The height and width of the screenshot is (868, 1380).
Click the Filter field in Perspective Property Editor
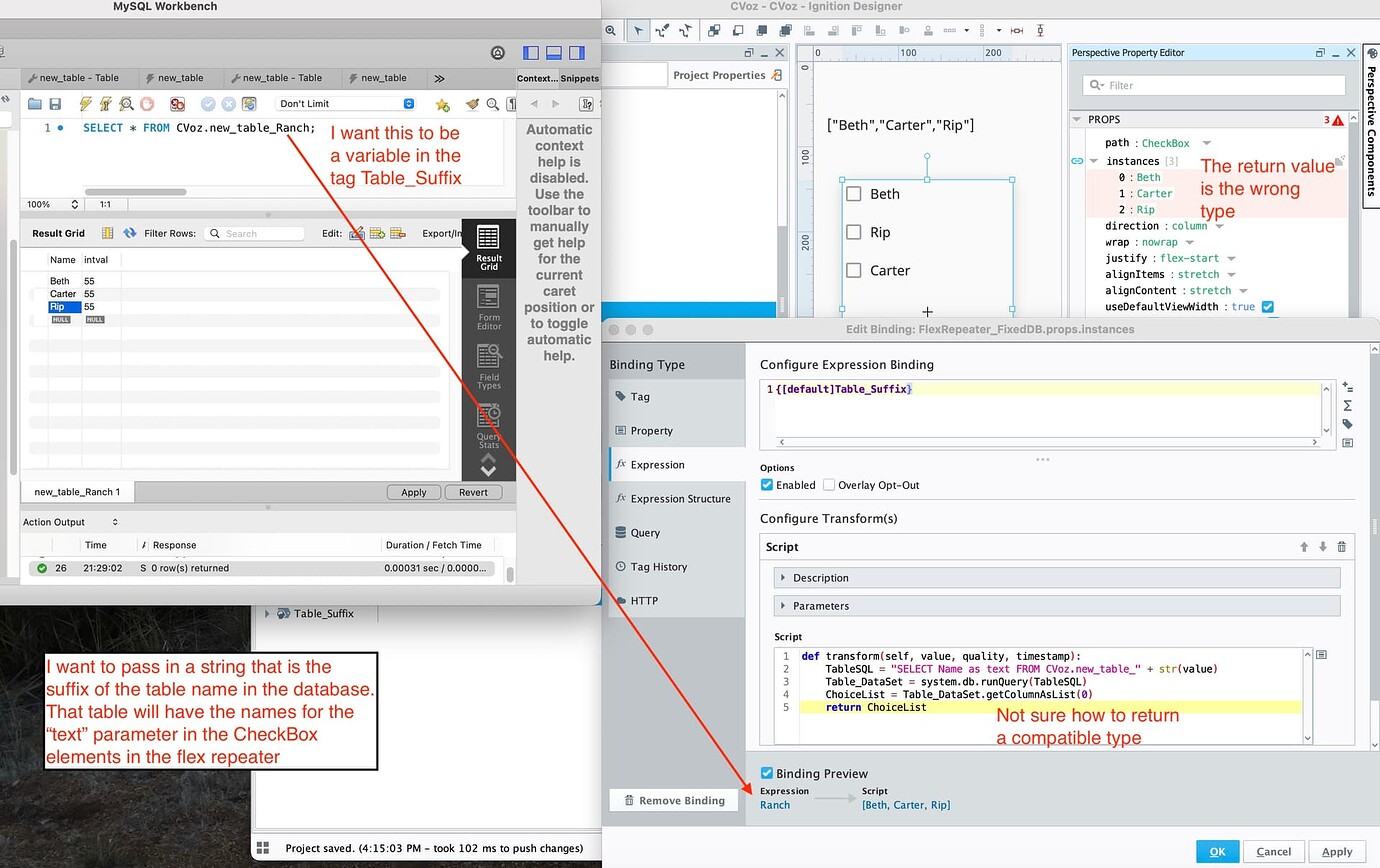(x=1210, y=86)
